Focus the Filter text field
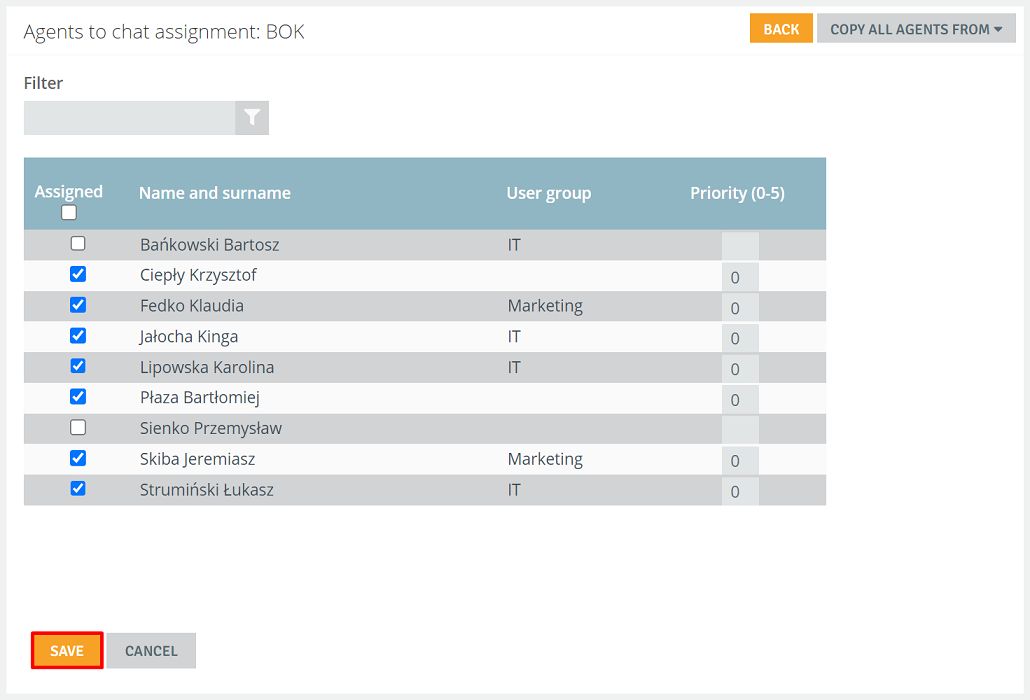This screenshot has height=700, width=1030. (129, 118)
